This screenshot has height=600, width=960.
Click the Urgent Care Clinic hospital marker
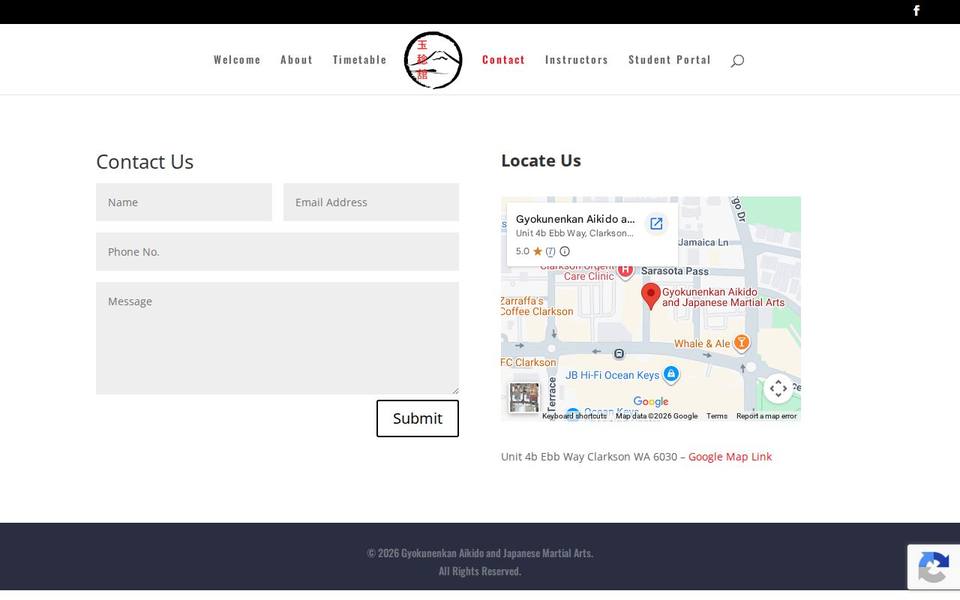pyautogui.click(x=625, y=271)
